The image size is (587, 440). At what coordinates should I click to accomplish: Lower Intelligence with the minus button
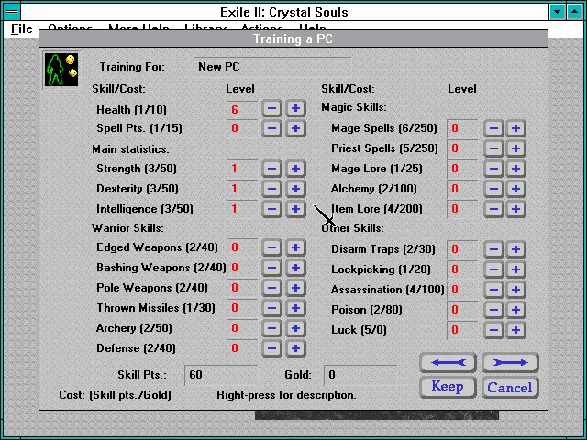point(272,209)
